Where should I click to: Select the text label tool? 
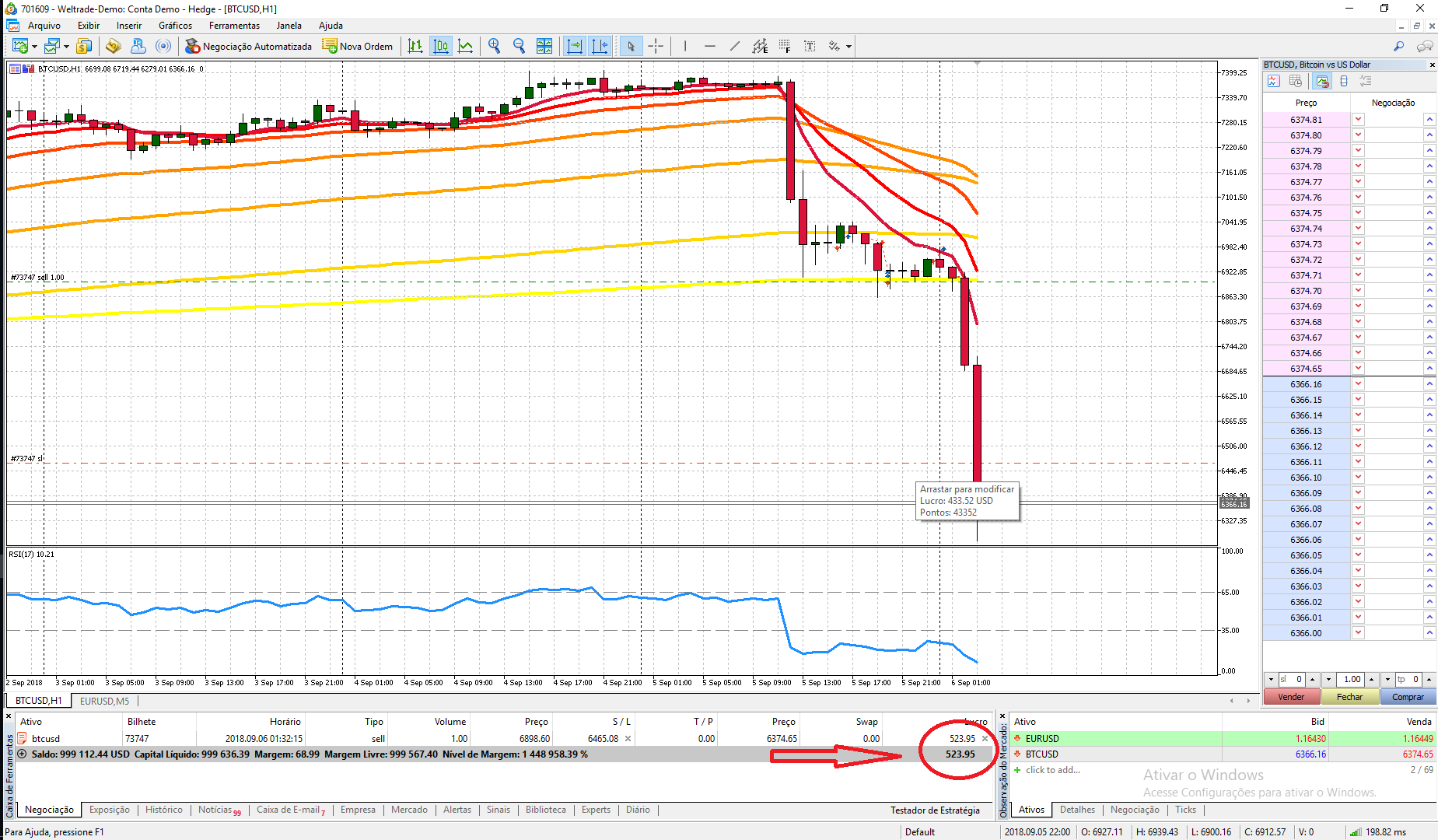point(810,47)
